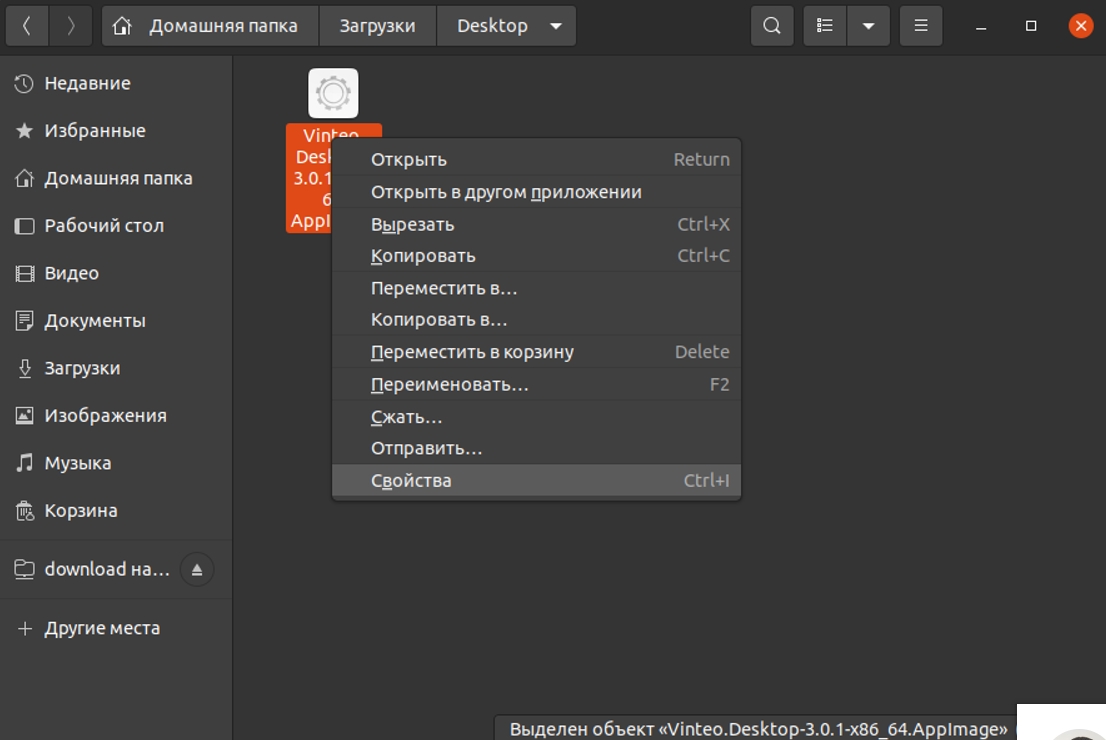Choose Отправить… from the context menu
This screenshot has height=740, width=1106.
click(x=536, y=448)
